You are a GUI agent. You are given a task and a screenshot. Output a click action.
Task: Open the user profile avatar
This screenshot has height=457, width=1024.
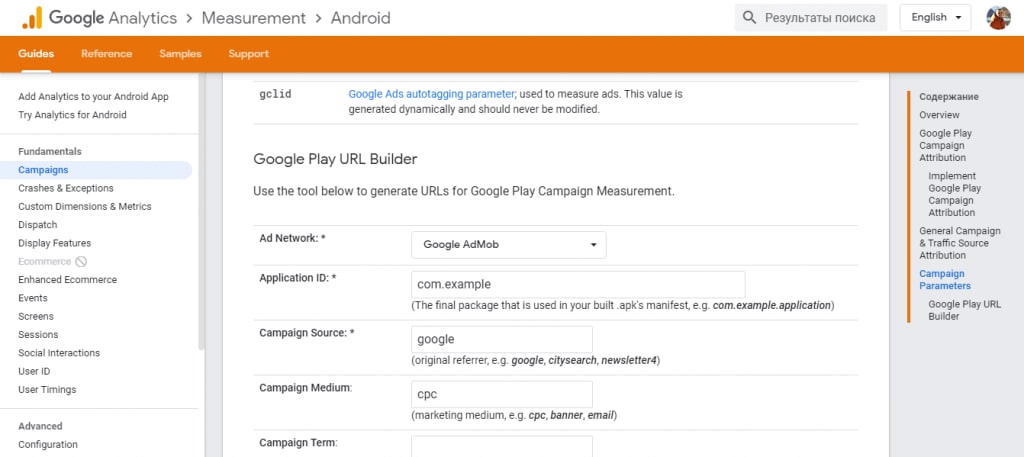point(999,18)
